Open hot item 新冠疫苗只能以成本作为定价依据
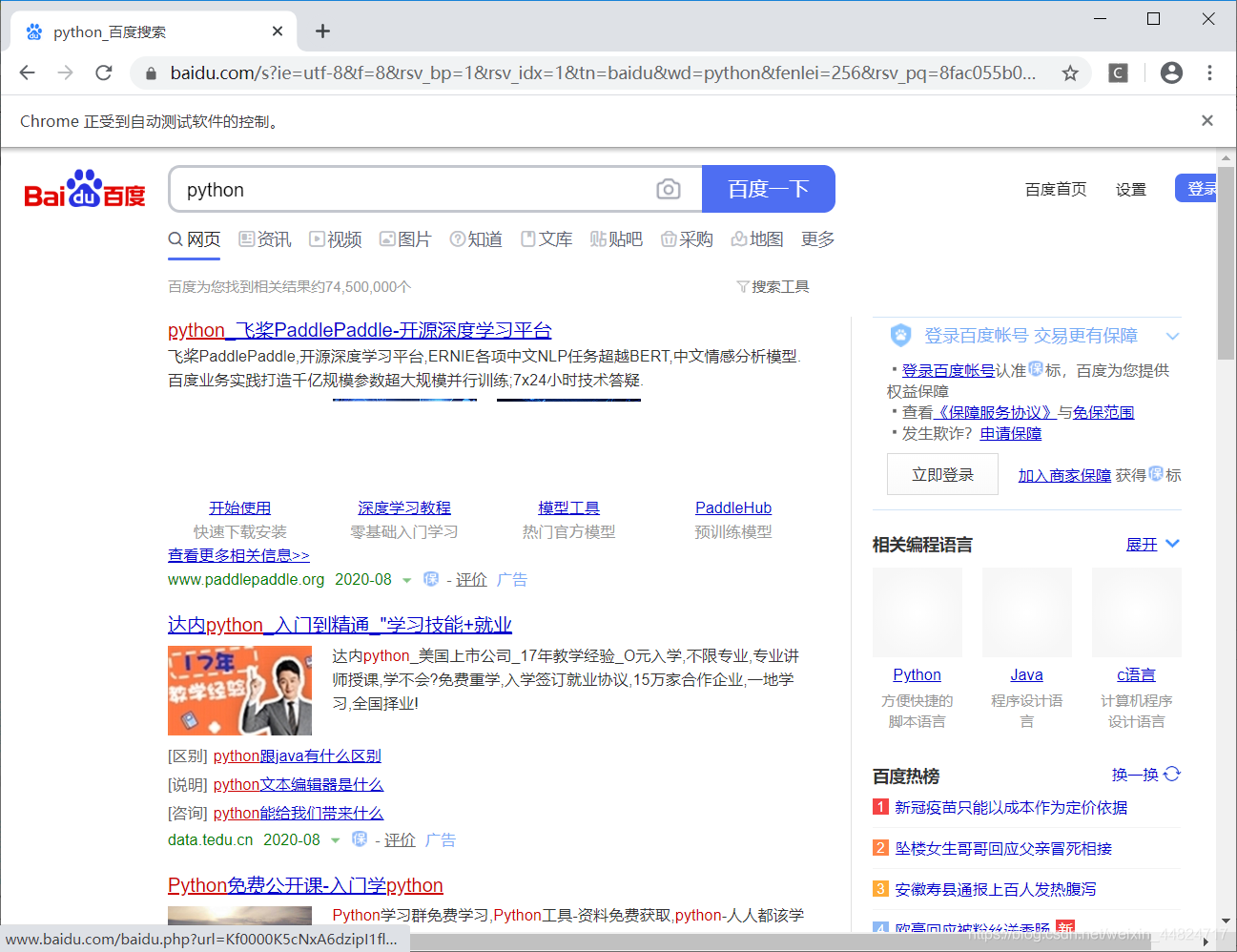This screenshot has height=952, width=1237. click(1011, 807)
